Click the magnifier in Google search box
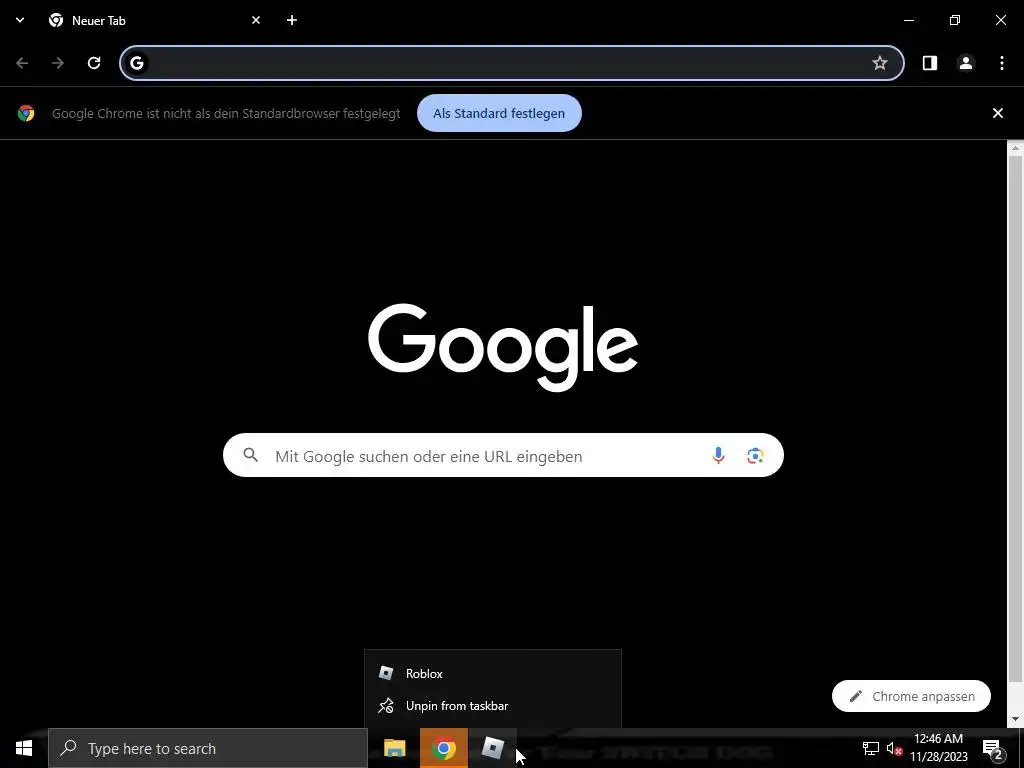1024x768 pixels. (x=251, y=455)
